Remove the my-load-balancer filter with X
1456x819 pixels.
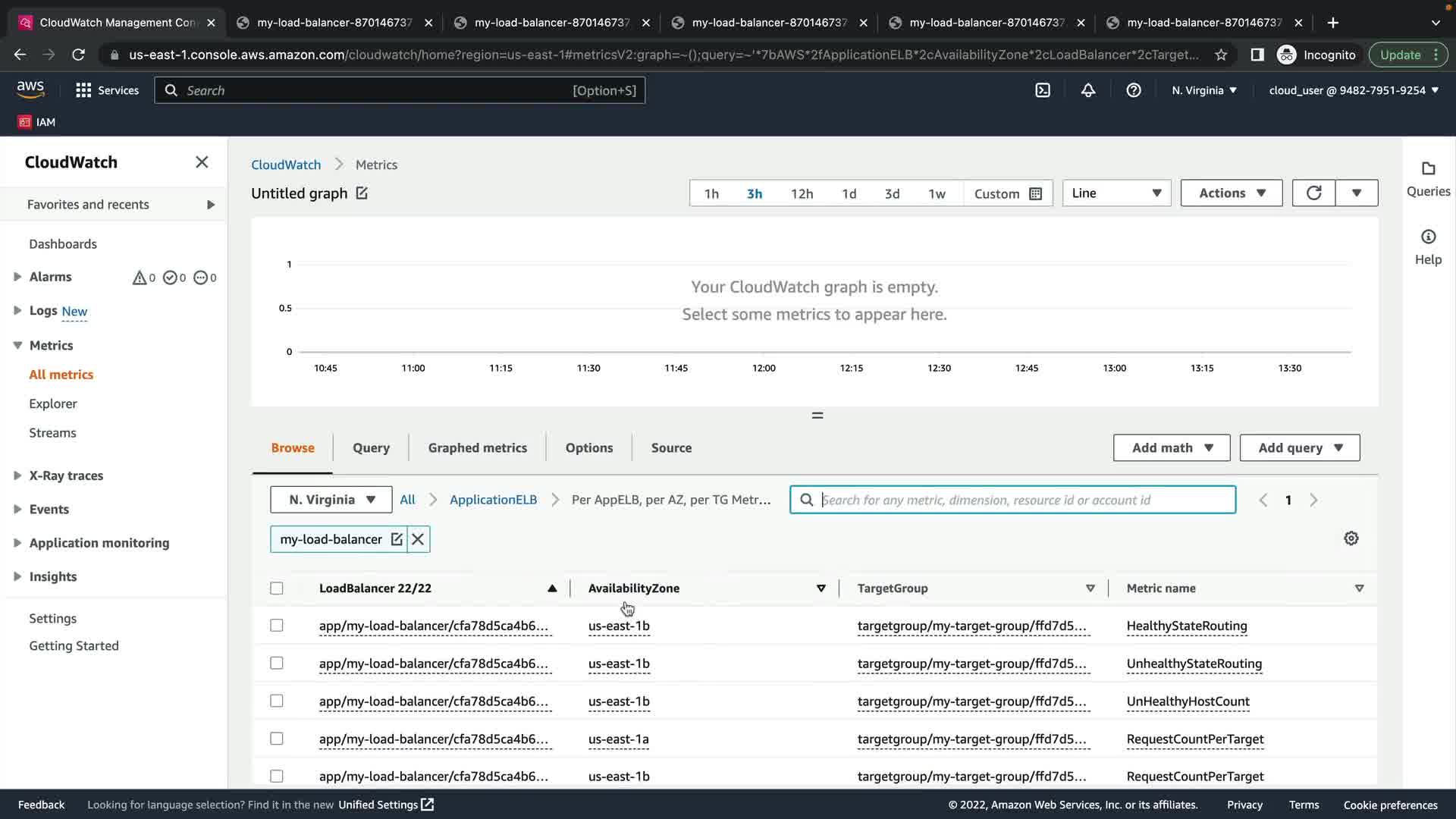418,539
